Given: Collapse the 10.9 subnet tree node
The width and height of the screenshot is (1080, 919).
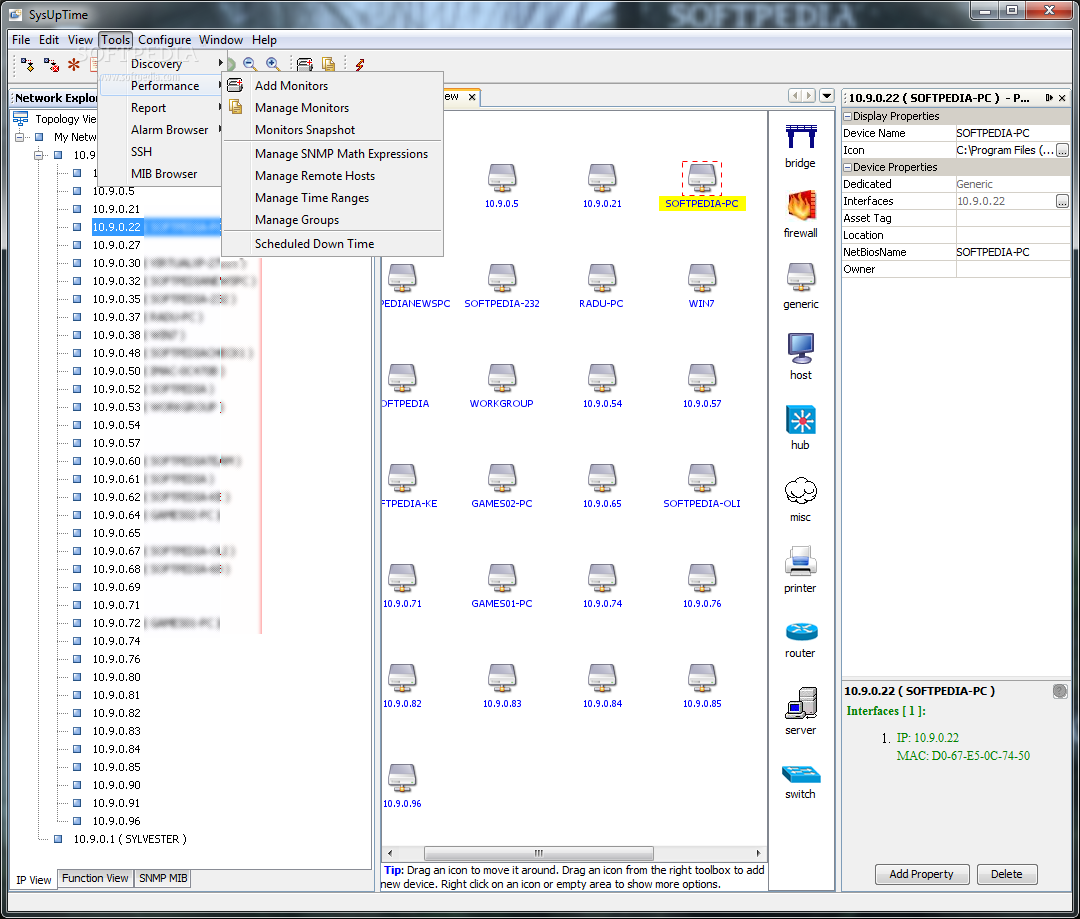Looking at the screenshot, I should pos(39,155).
